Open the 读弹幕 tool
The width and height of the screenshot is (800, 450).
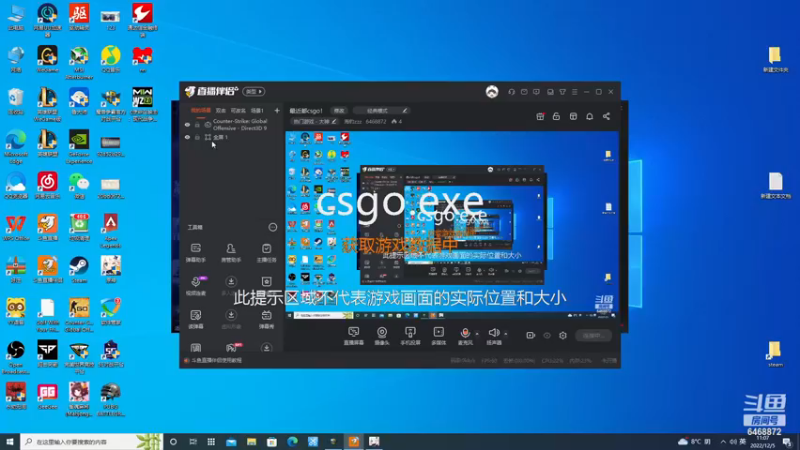pos(195,319)
